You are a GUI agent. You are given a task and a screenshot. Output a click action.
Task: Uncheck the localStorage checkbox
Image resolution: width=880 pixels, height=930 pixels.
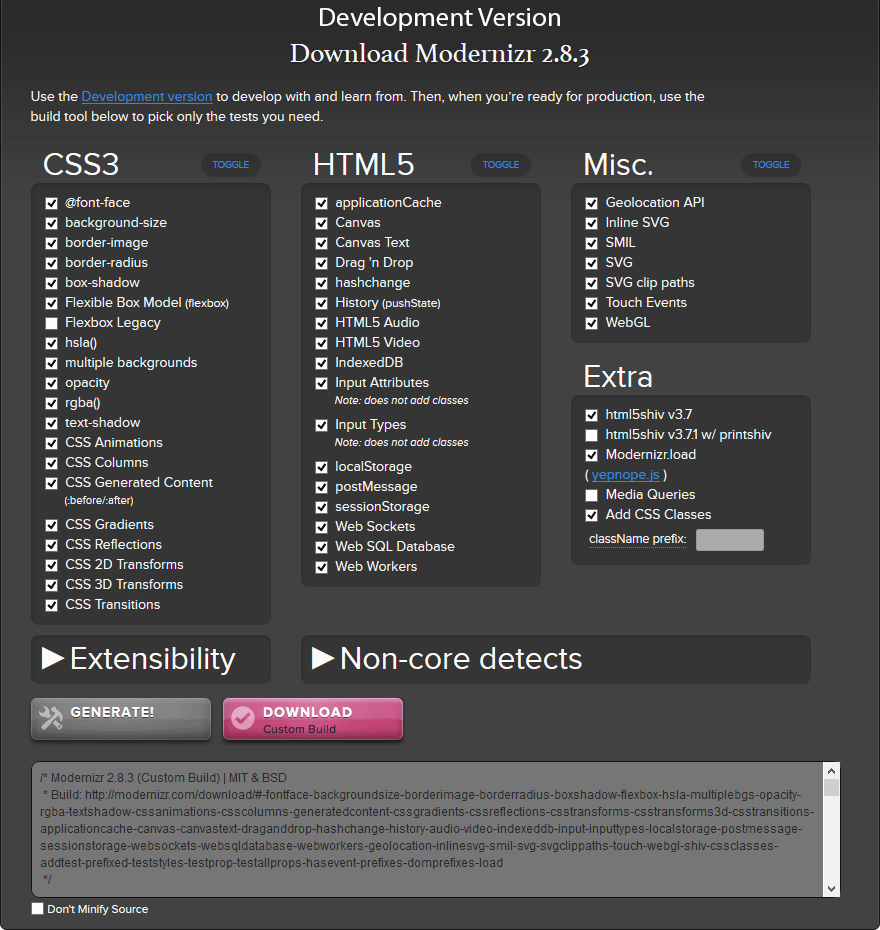(321, 467)
